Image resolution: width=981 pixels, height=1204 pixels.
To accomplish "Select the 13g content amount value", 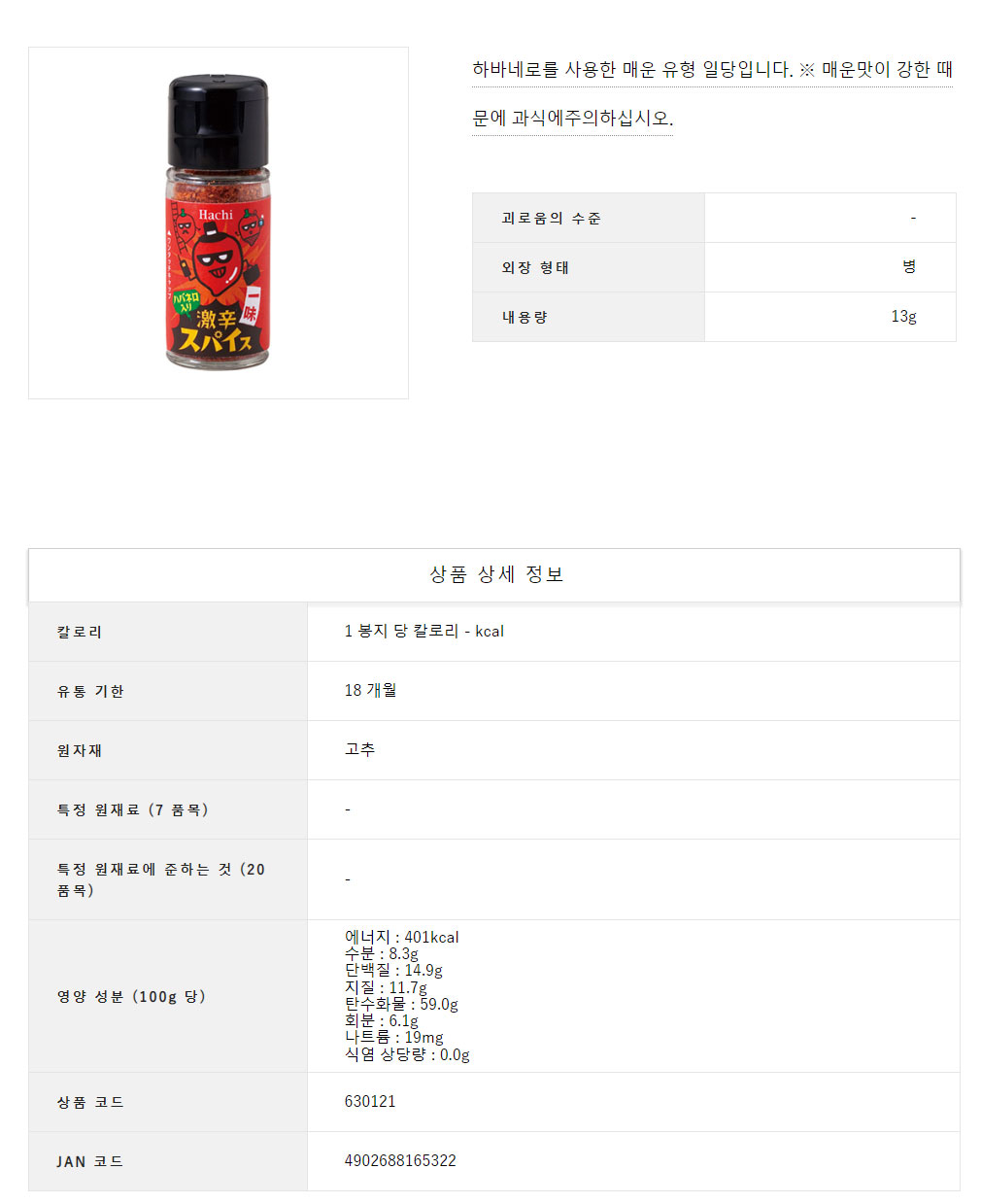I will pyautogui.click(x=904, y=316).
